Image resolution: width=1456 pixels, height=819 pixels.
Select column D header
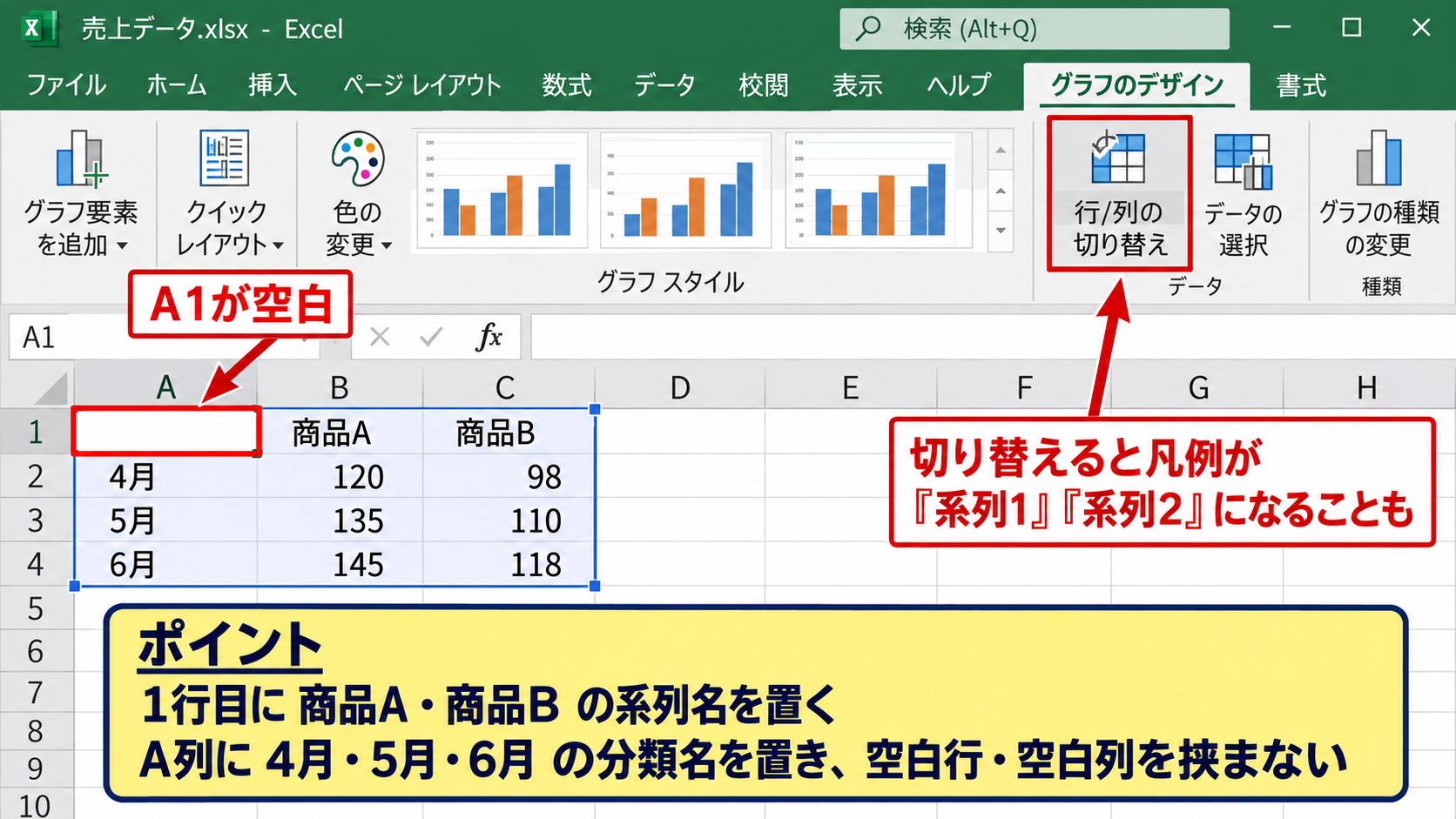coord(680,387)
